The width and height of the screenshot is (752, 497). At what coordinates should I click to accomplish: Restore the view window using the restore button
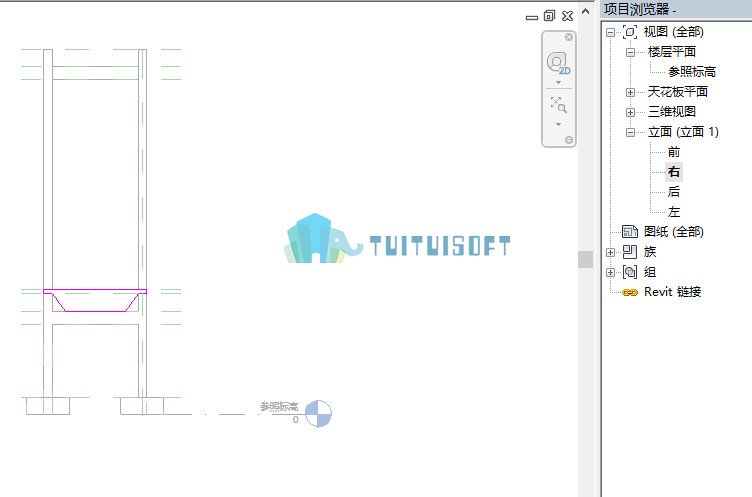[549, 16]
